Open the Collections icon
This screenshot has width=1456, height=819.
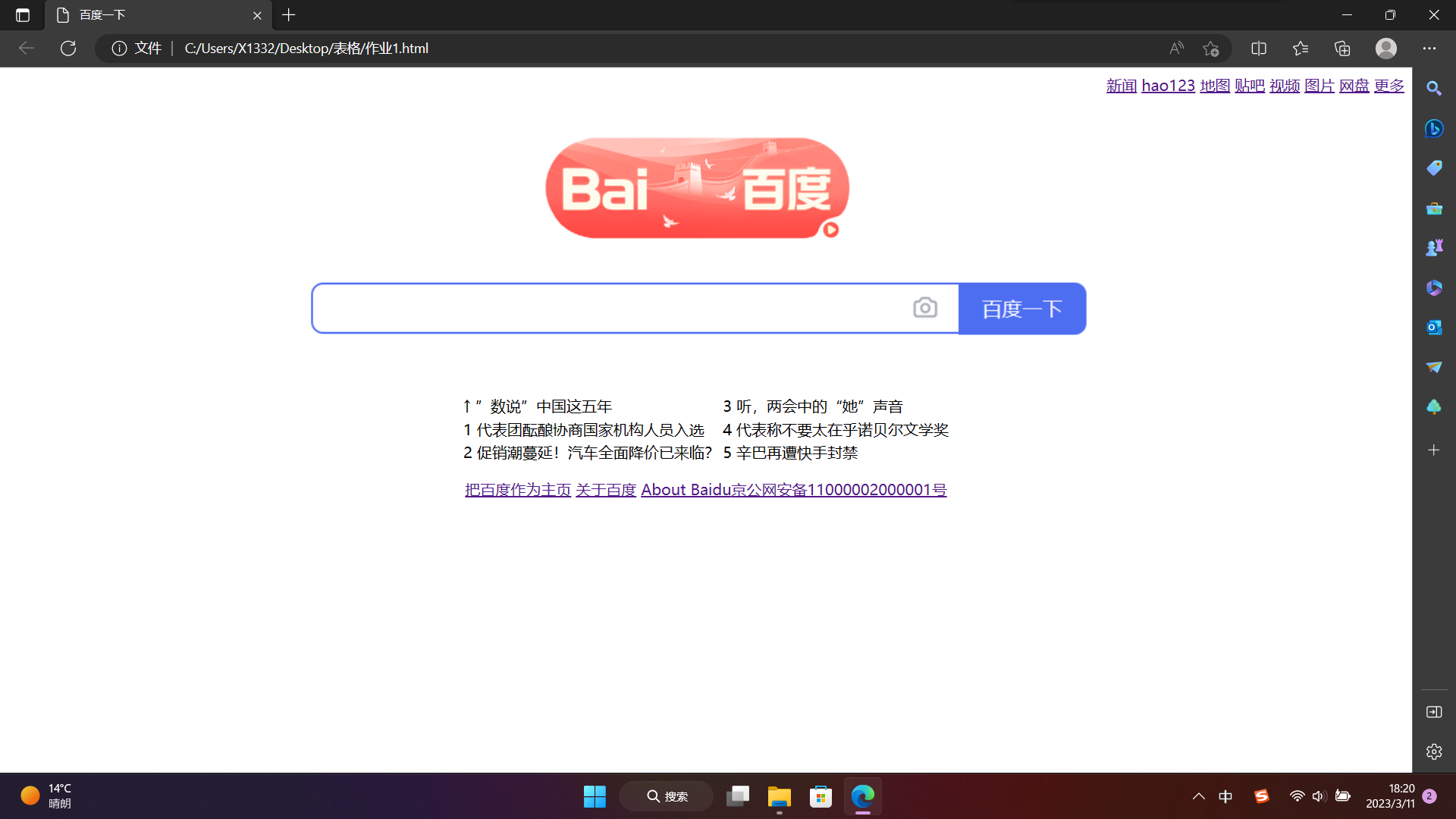(1342, 49)
